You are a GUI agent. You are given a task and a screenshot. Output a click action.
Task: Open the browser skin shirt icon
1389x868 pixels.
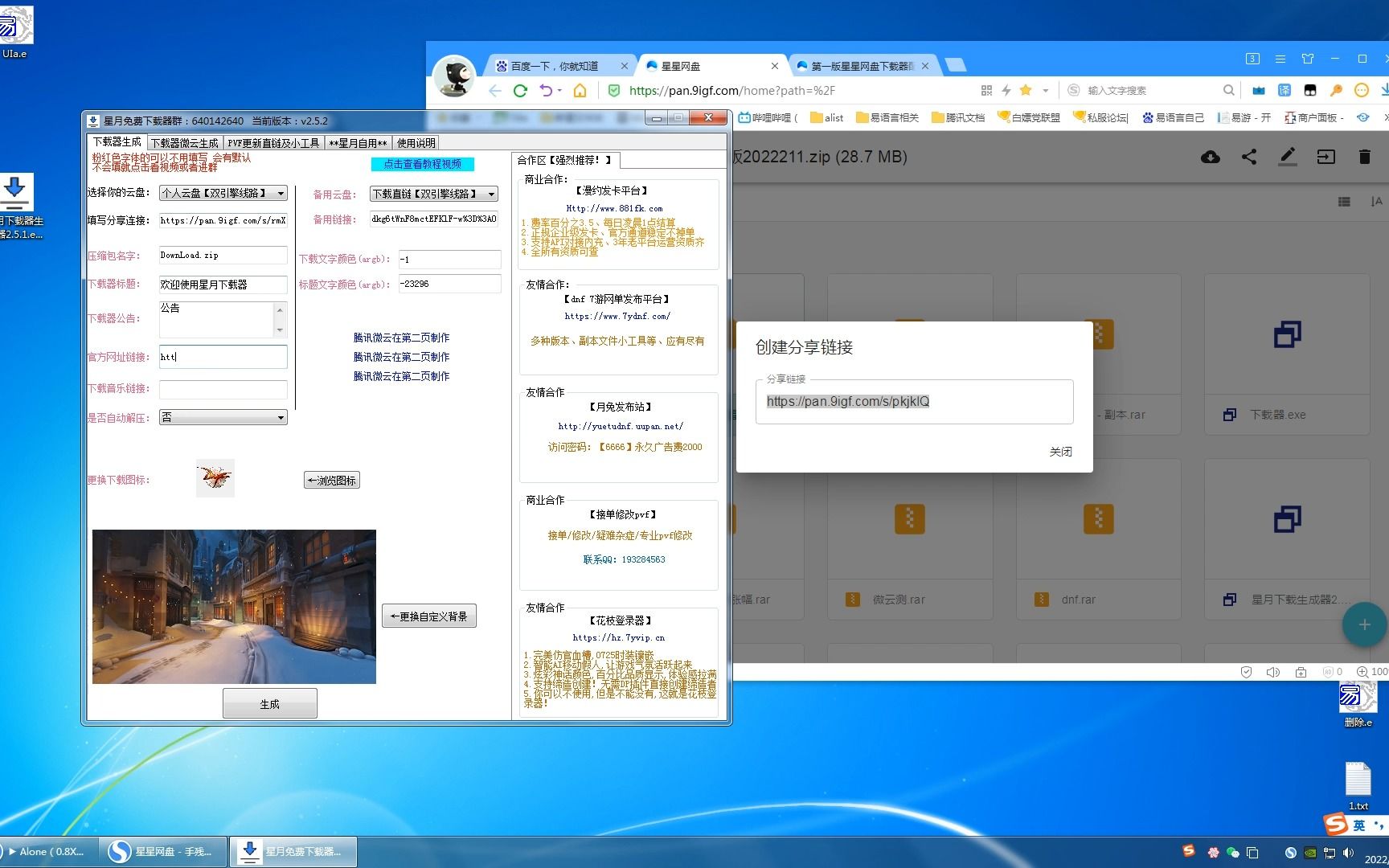[1308, 59]
